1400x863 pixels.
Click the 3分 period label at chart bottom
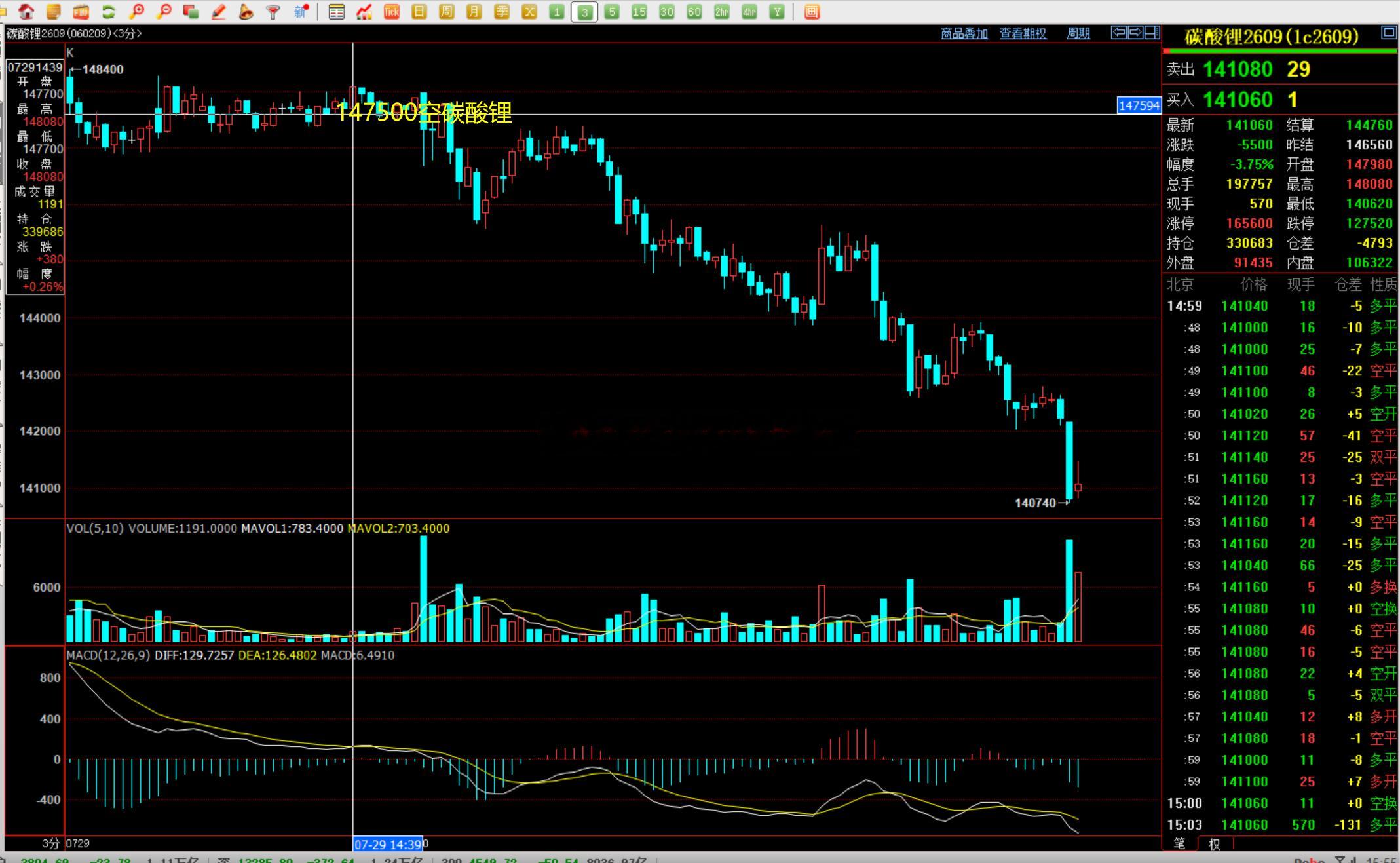50,843
